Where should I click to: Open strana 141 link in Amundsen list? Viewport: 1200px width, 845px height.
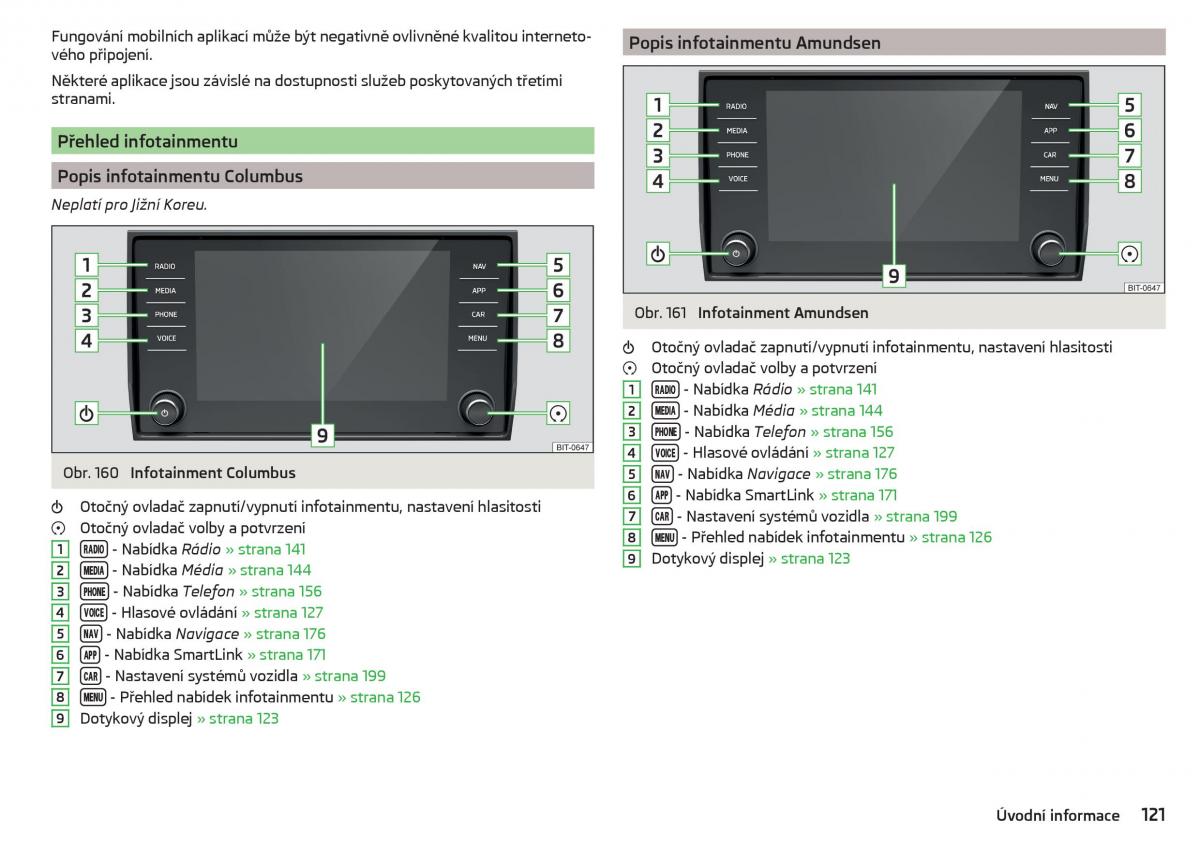click(x=836, y=389)
